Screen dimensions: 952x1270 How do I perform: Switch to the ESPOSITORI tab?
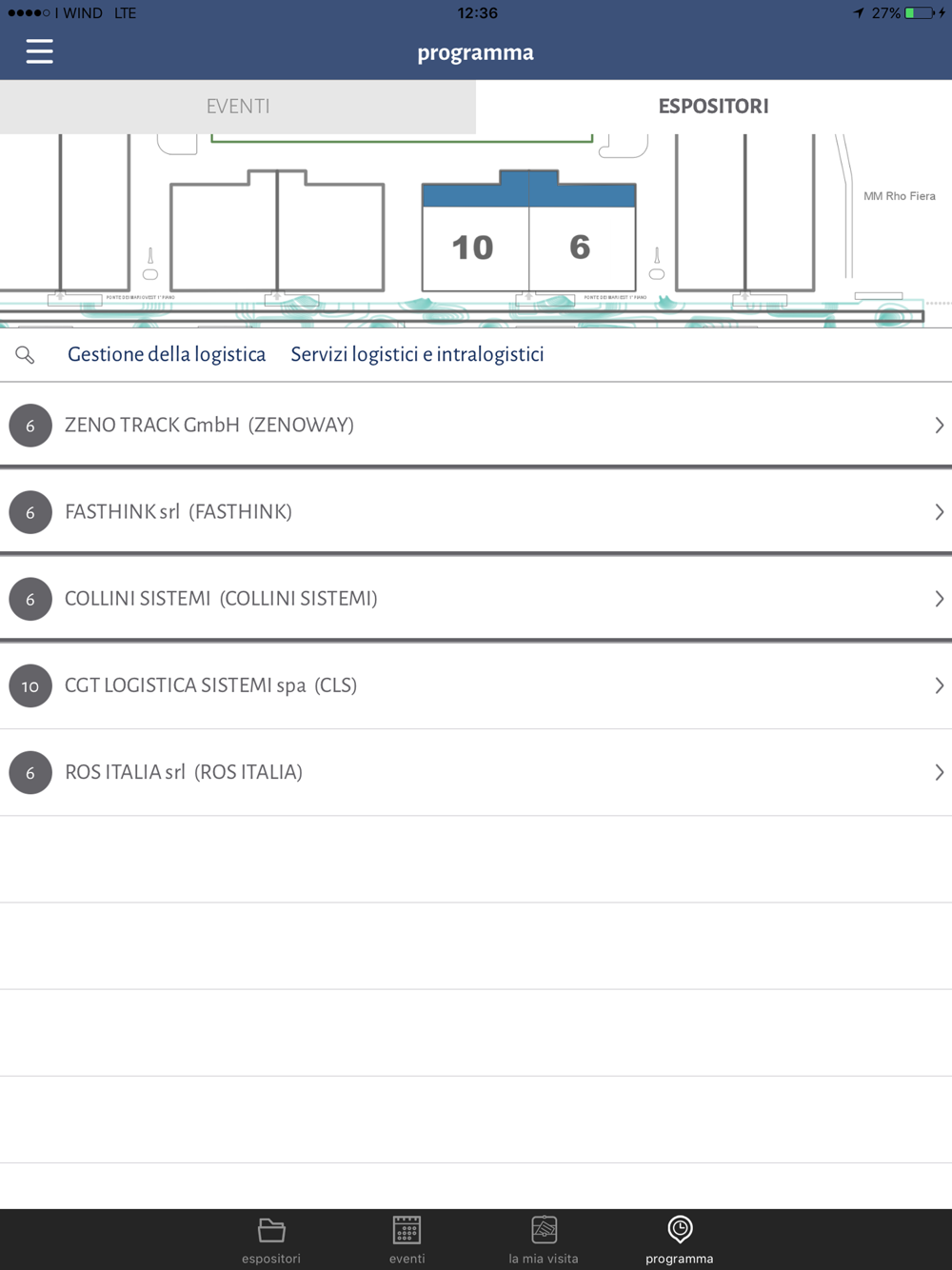click(x=714, y=107)
